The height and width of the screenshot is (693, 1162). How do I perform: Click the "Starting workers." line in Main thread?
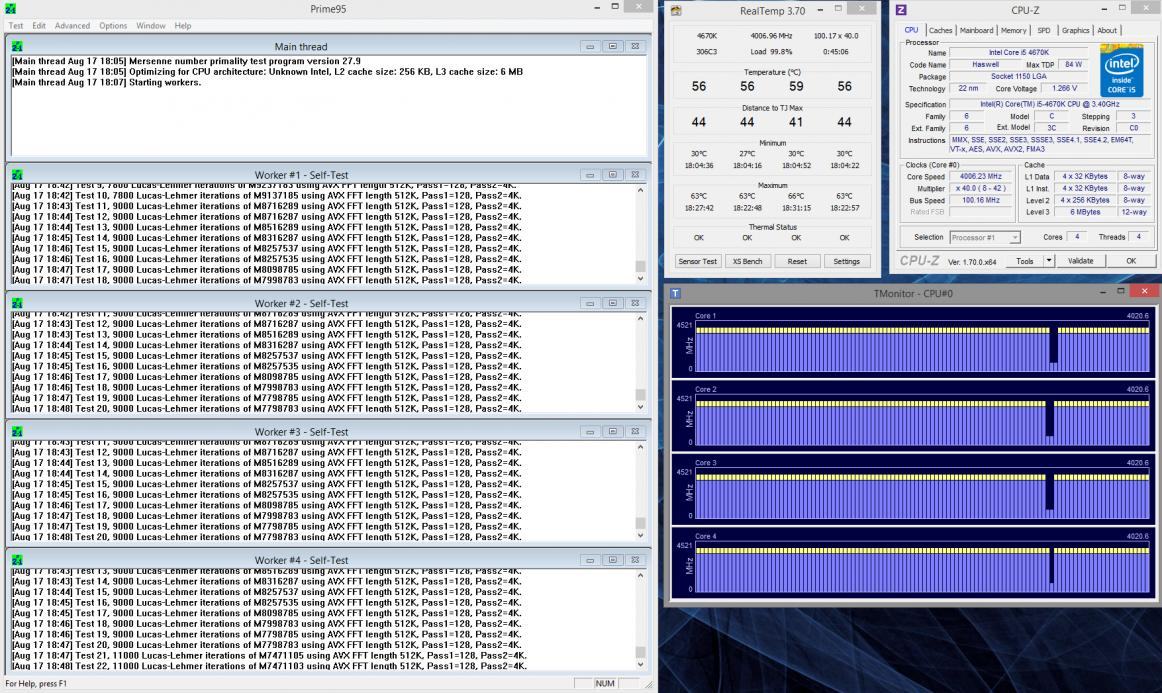tap(106, 82)
